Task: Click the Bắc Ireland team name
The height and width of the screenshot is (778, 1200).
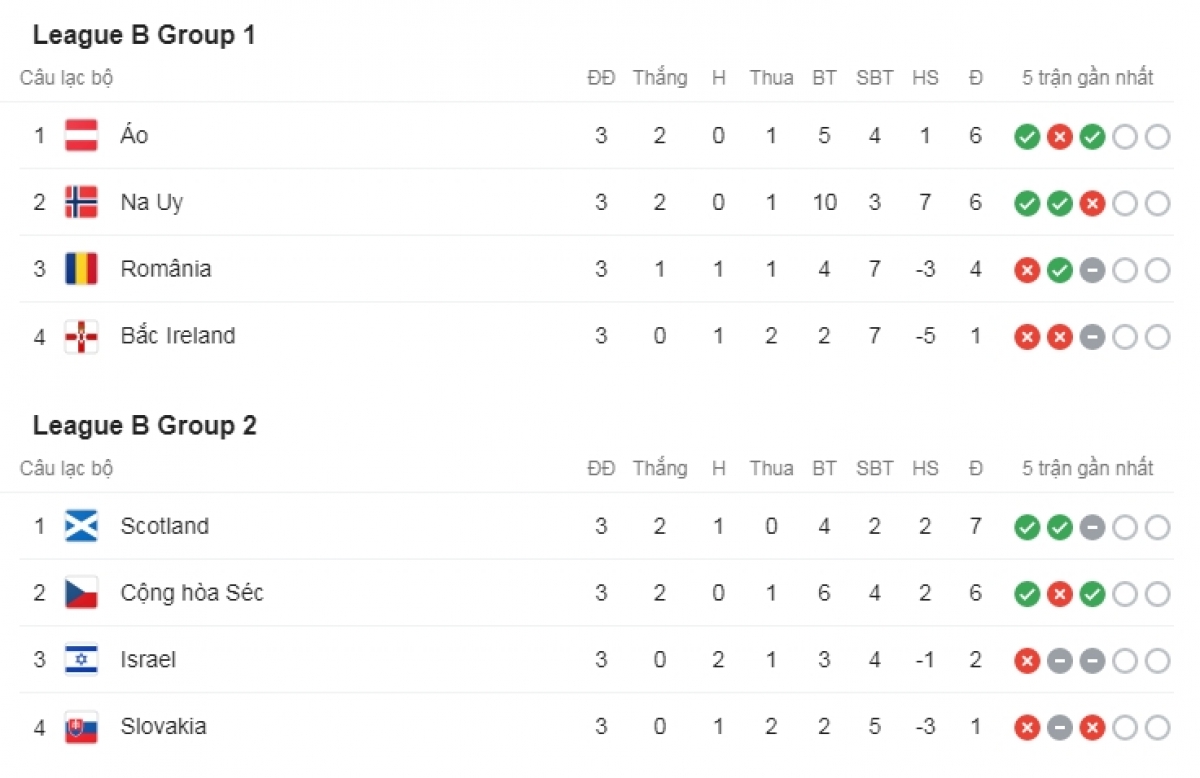Action: 178,336
